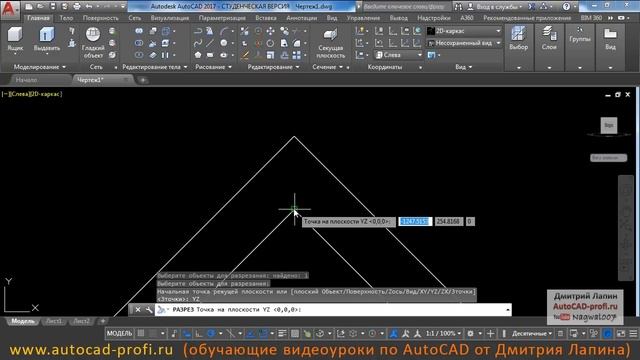The height and width of the screenshot is (360, 640).
Task: Toggle polar tracking in status bar
Action: pyautogui.click(x=211, y=333)
